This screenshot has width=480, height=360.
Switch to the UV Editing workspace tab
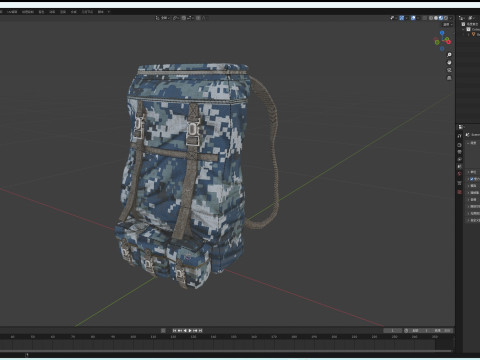coord(12,12)
